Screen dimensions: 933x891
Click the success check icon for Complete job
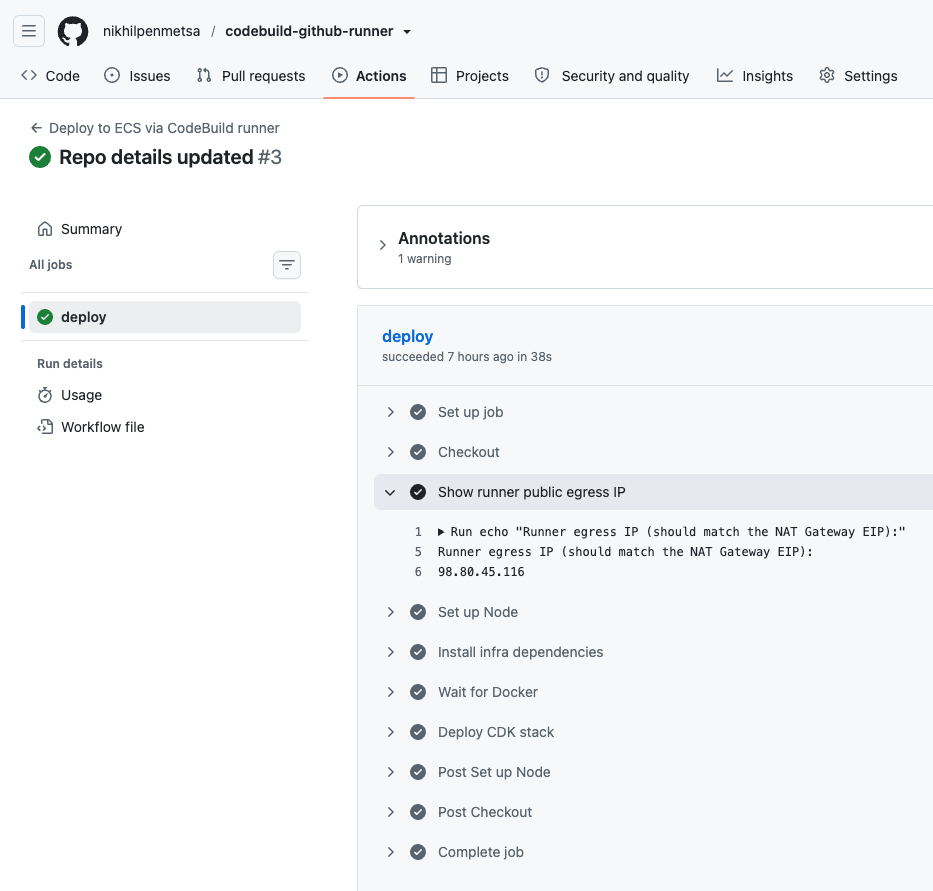click(x=418, y=852)
